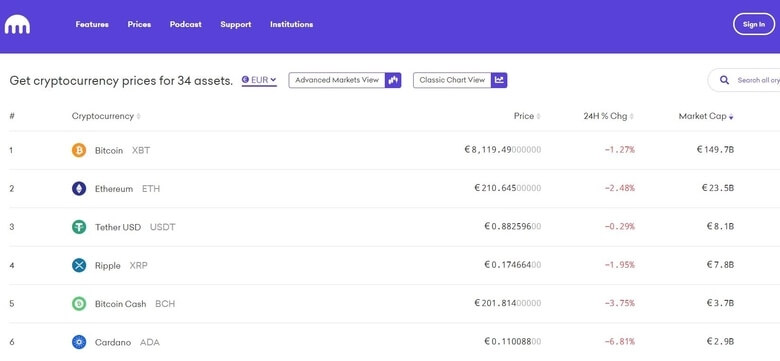This screenshot has height=361, width=780.
Task: Click Tether market cap €8.1B
Action: click(720, 227)
